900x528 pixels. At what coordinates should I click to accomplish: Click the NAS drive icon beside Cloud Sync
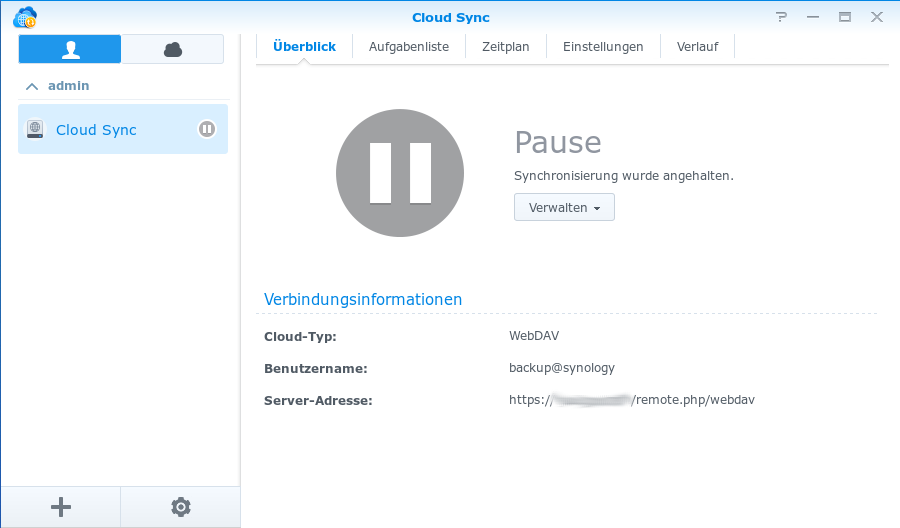[x=35, y=129]
